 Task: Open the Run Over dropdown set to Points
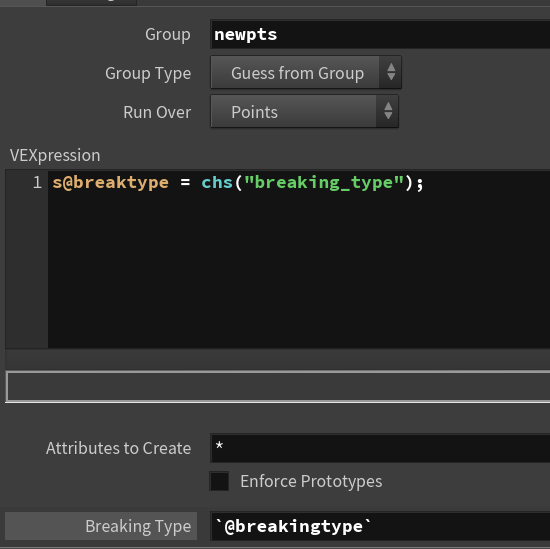pyautogui.click(x=304, y=112)
